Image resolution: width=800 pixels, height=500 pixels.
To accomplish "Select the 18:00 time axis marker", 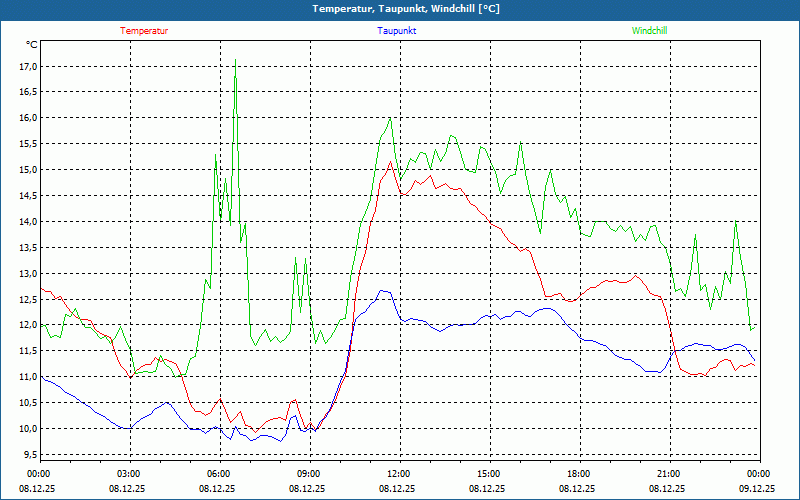I will click(x=579, y=474).
